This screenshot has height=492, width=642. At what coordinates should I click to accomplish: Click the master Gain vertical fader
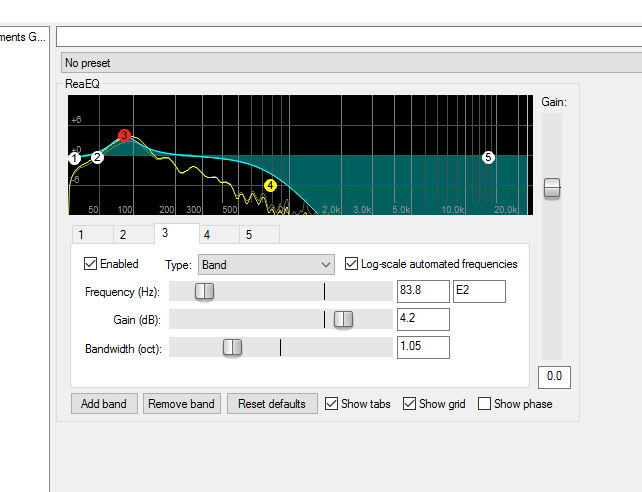(x=552, y=188)
